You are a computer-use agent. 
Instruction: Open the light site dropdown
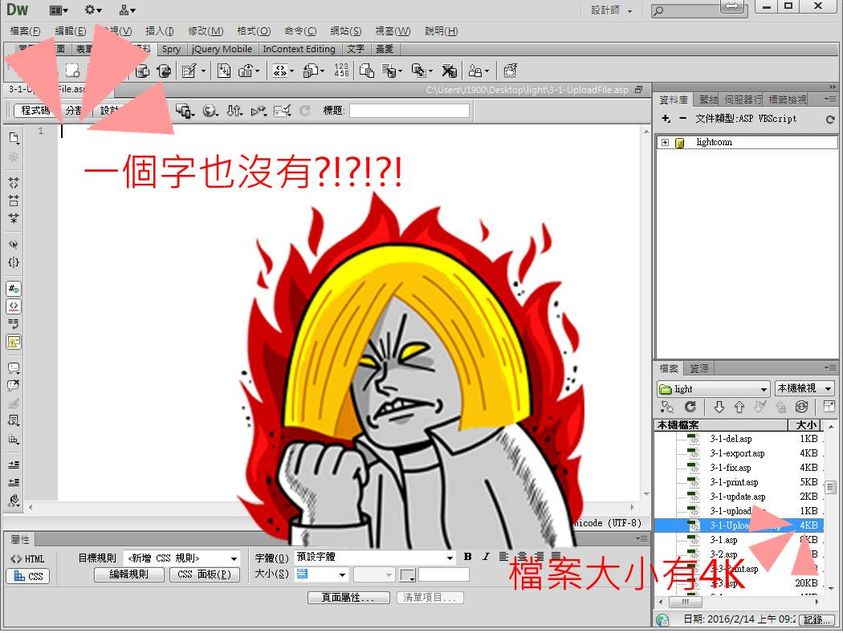tap(710, 388)
